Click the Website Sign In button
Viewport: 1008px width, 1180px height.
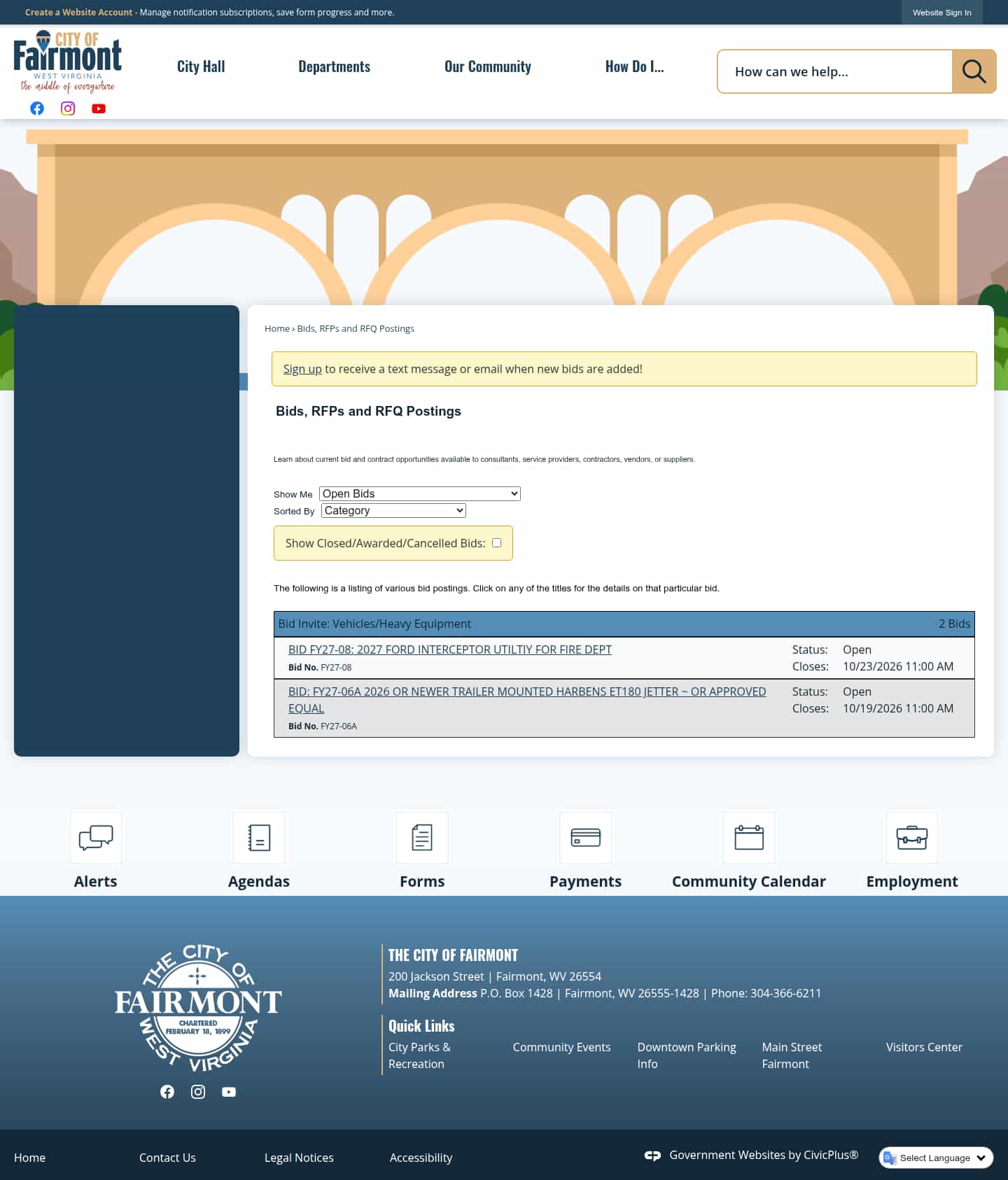click(x=942, y=13)
